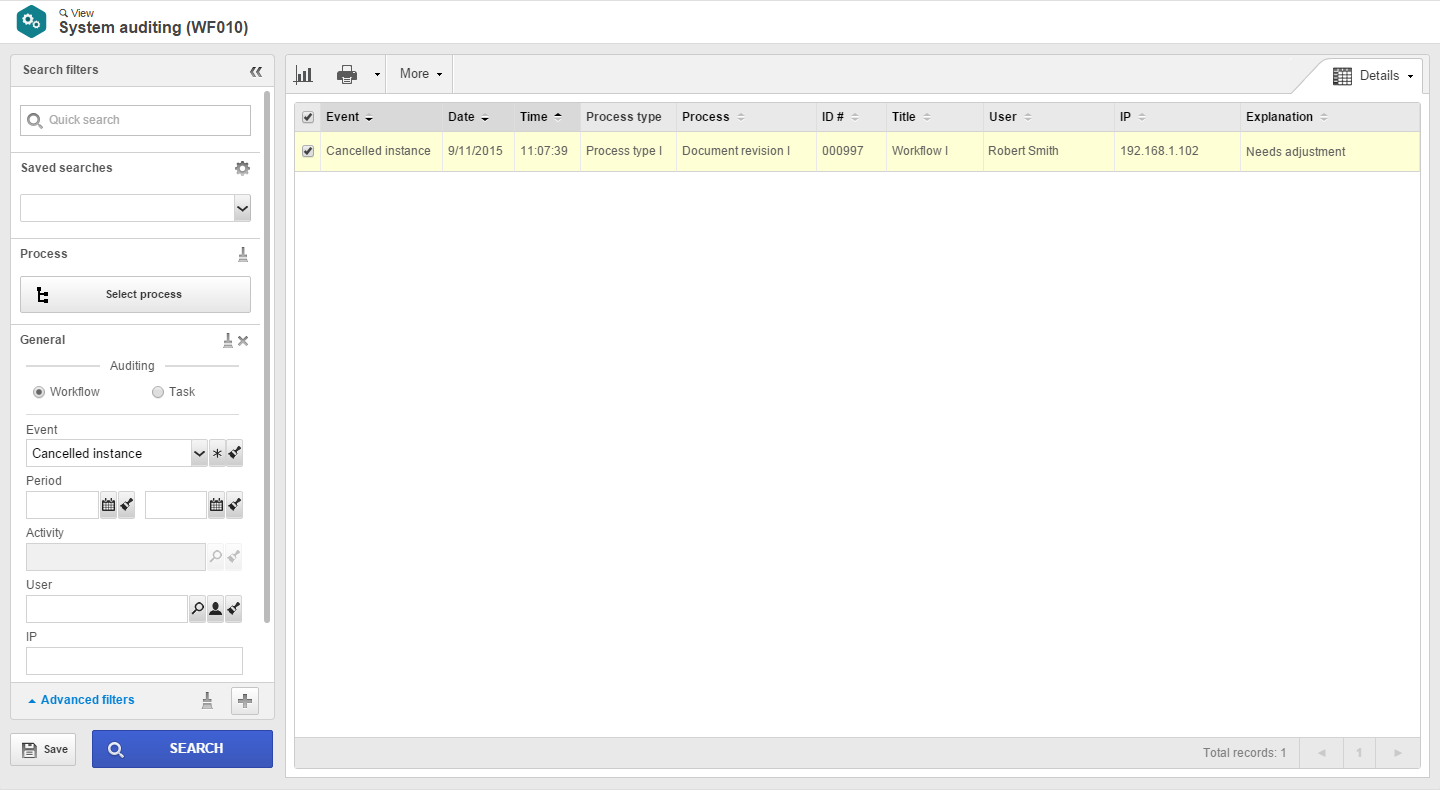1440x790 pixels.
Task: Toggle the select-all checkbox in the table header
Action: pyautogui.click(x=308, y=117)
